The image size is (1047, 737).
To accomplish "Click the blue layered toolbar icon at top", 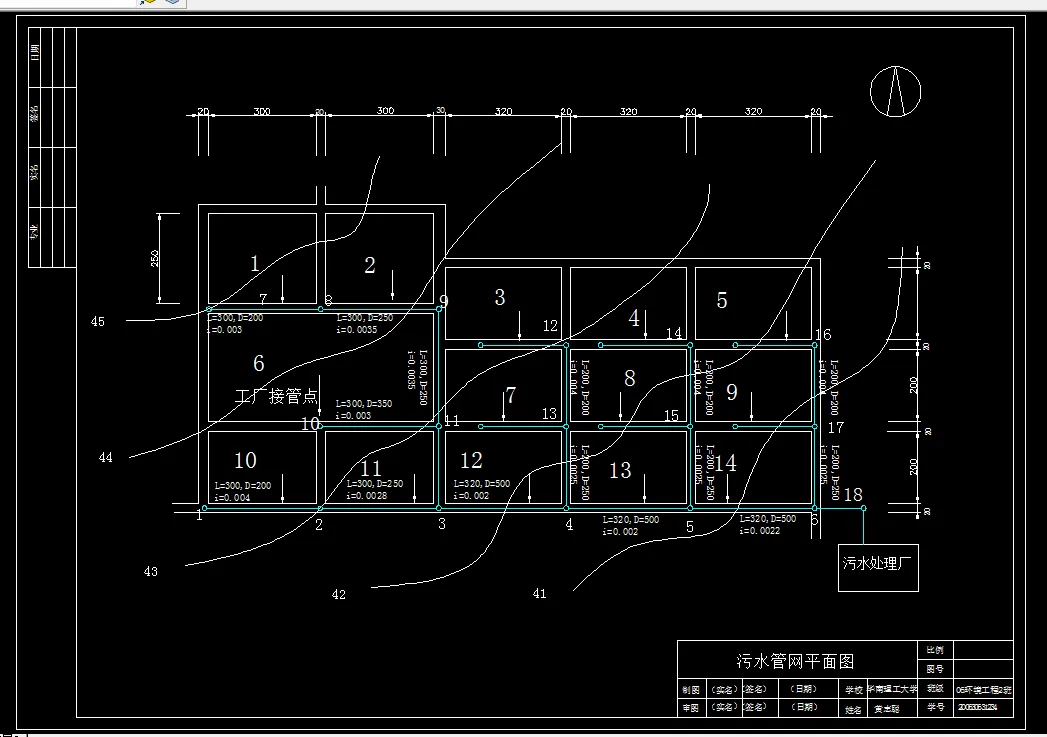I will 172,2.
